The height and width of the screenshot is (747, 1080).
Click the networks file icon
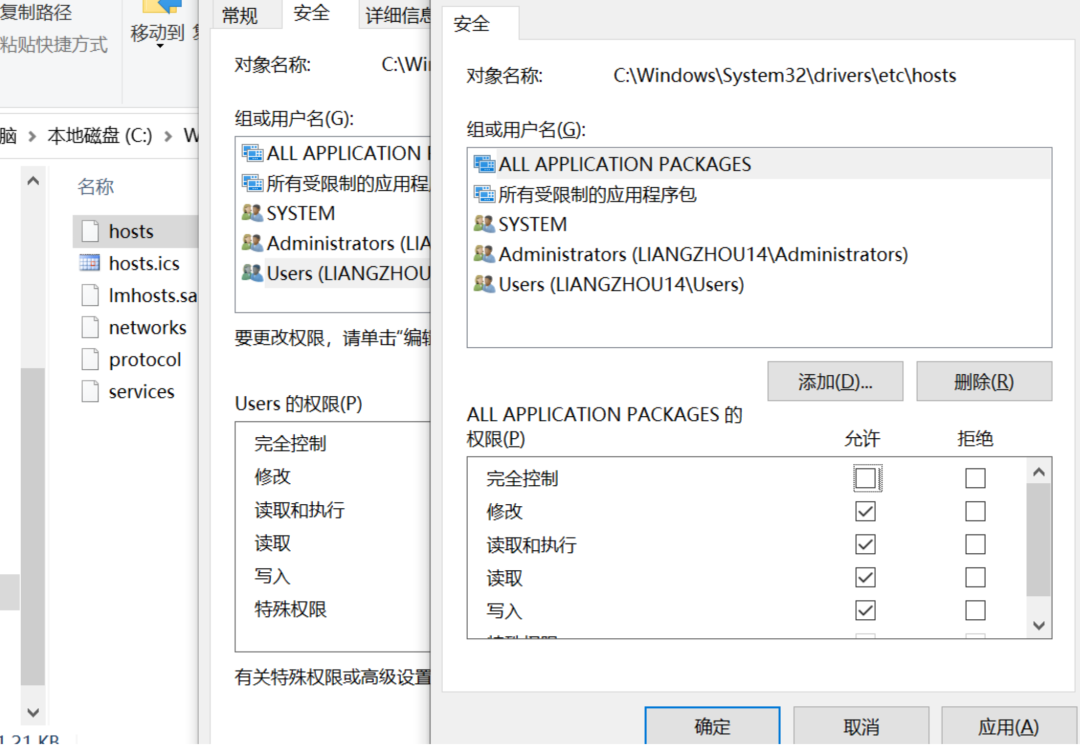point(90,327)
